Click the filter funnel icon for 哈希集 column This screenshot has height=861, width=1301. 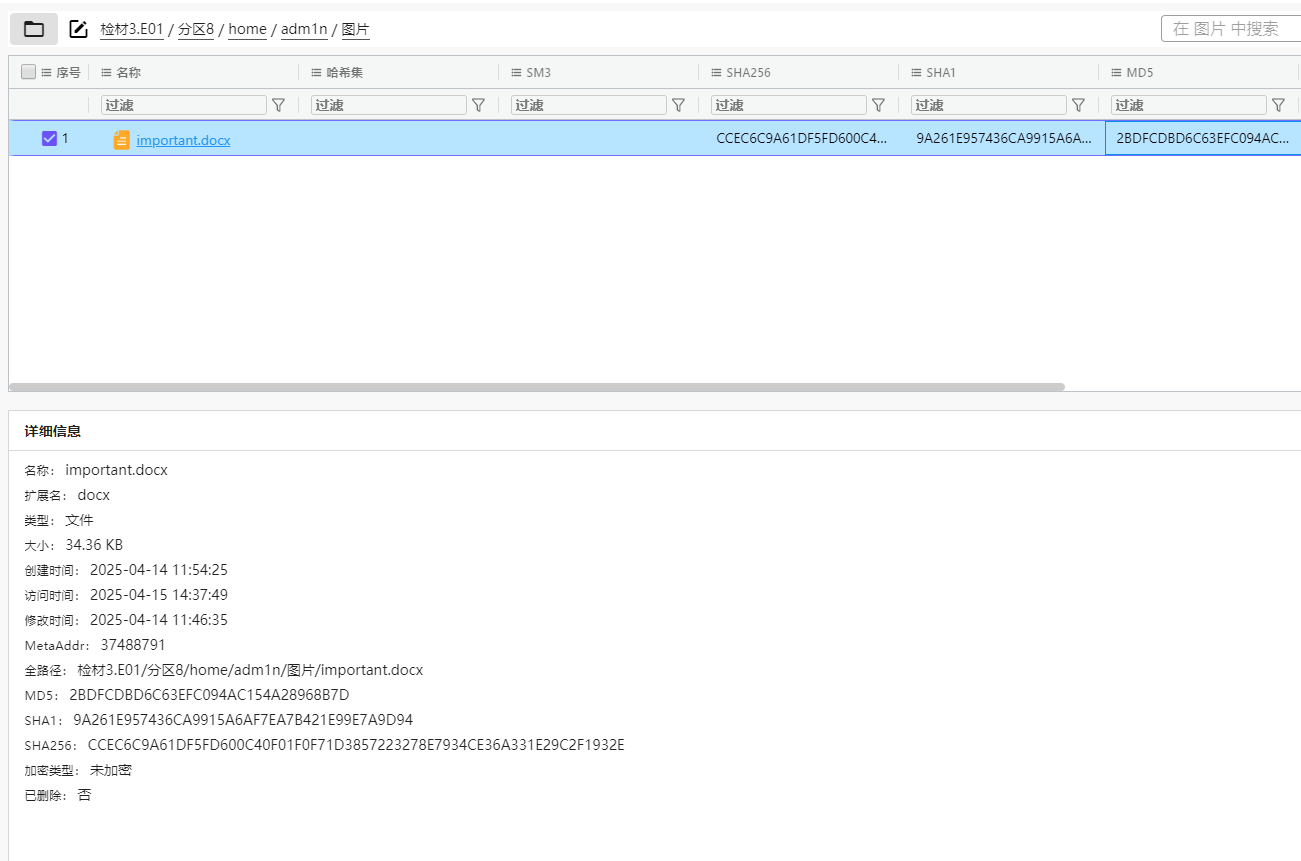[x=478, y=105]
